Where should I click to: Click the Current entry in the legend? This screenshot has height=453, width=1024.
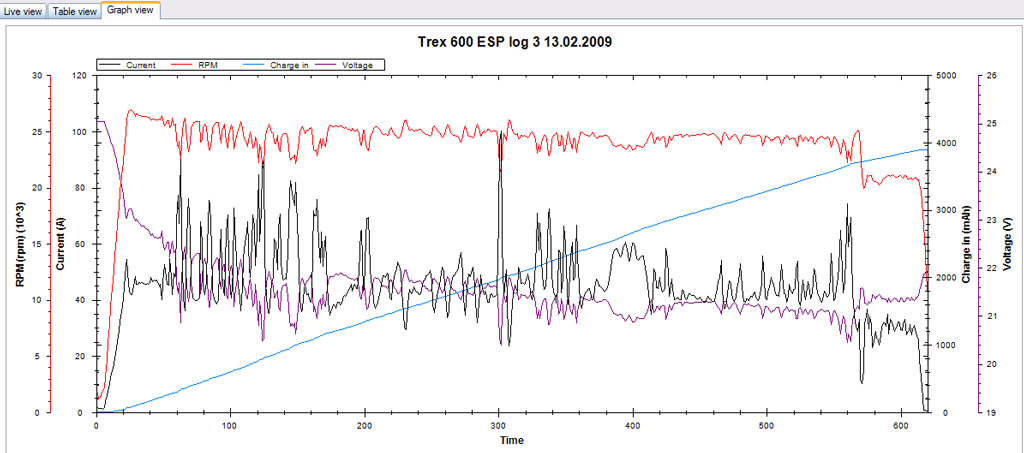coord(143,65)
